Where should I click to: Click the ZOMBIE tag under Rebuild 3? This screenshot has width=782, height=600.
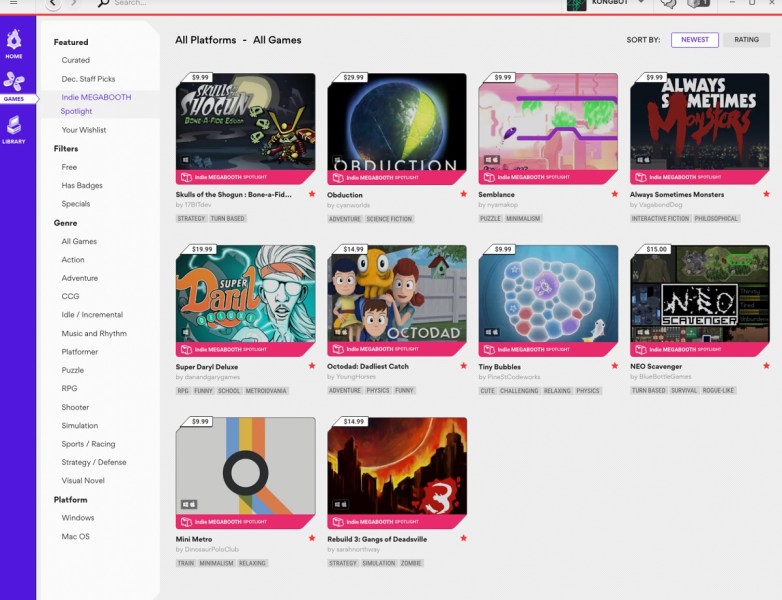point(411,563)
